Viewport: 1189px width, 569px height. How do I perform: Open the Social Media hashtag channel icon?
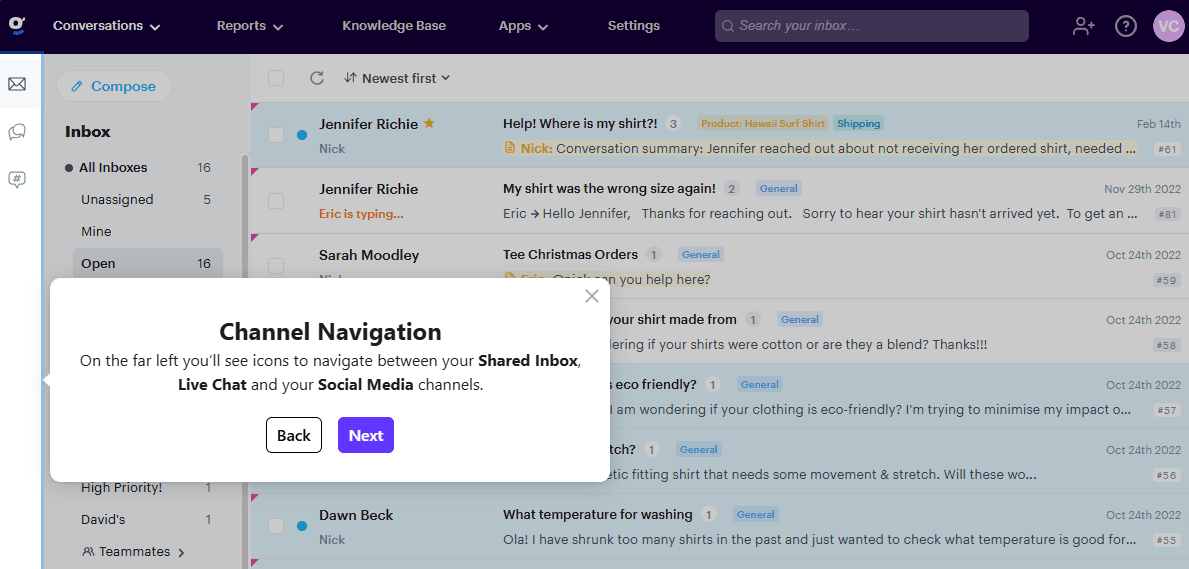pyautogui.click(x=17, y=180)
